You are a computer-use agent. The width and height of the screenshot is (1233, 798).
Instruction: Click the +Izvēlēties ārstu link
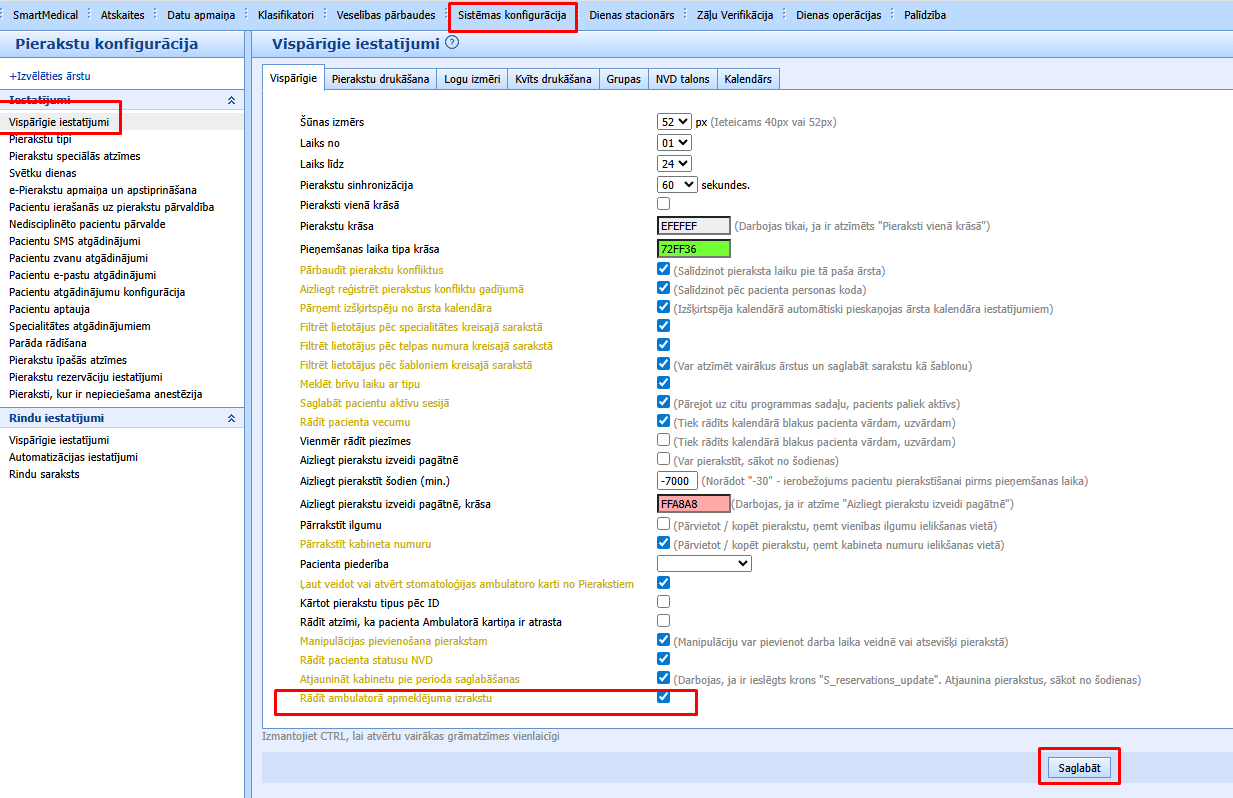(50, 76)
